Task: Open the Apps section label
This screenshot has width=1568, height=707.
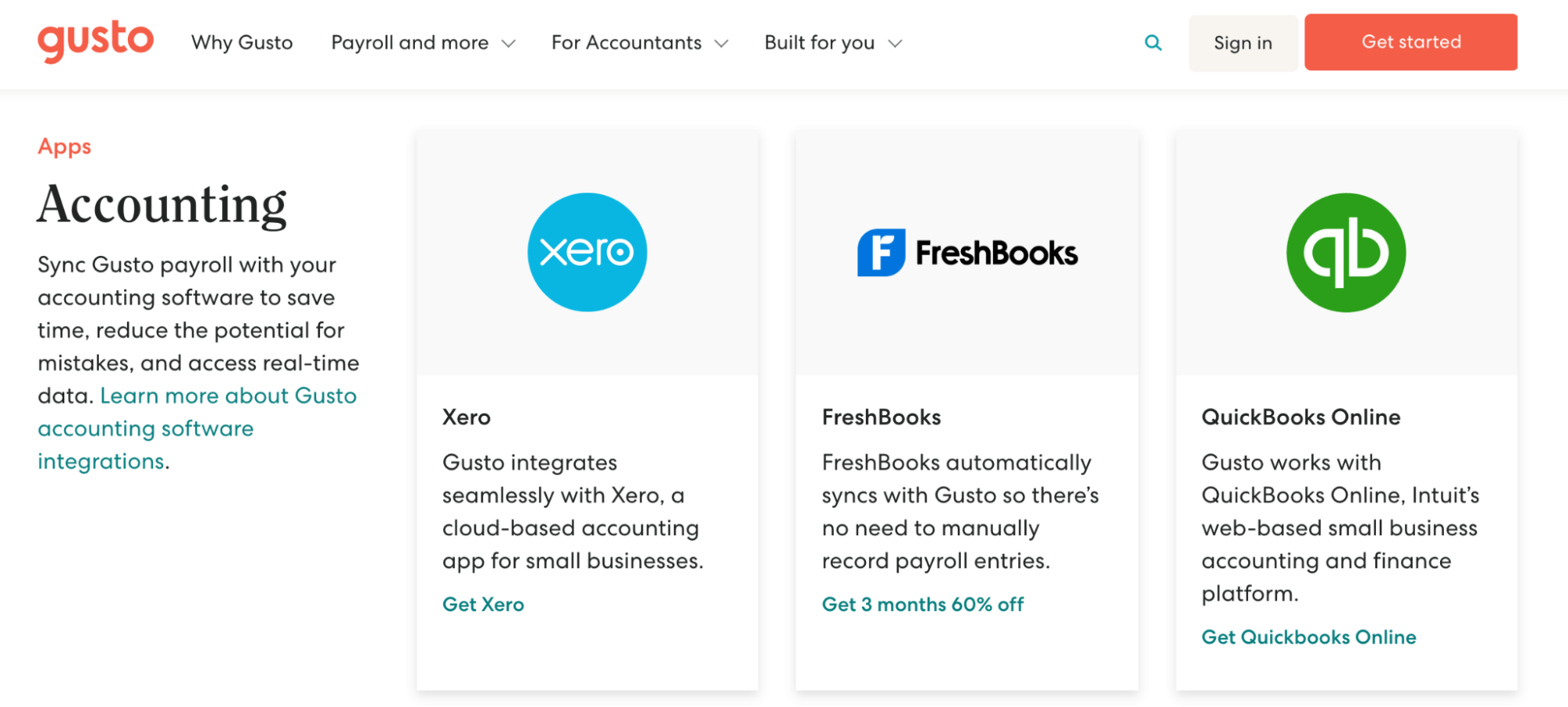Action: 64,146
